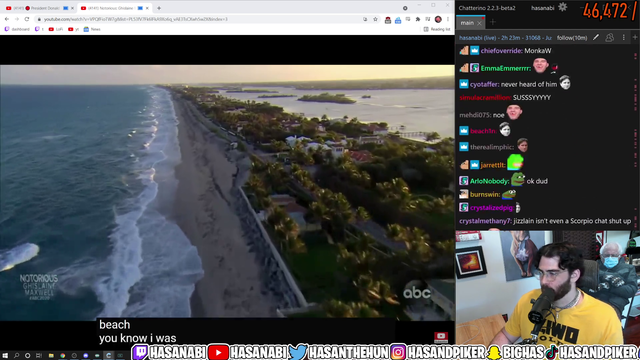Viewport: 640px width, 360px height.
Task: Open the LoFi bookmark
Action: pos(56,29)
